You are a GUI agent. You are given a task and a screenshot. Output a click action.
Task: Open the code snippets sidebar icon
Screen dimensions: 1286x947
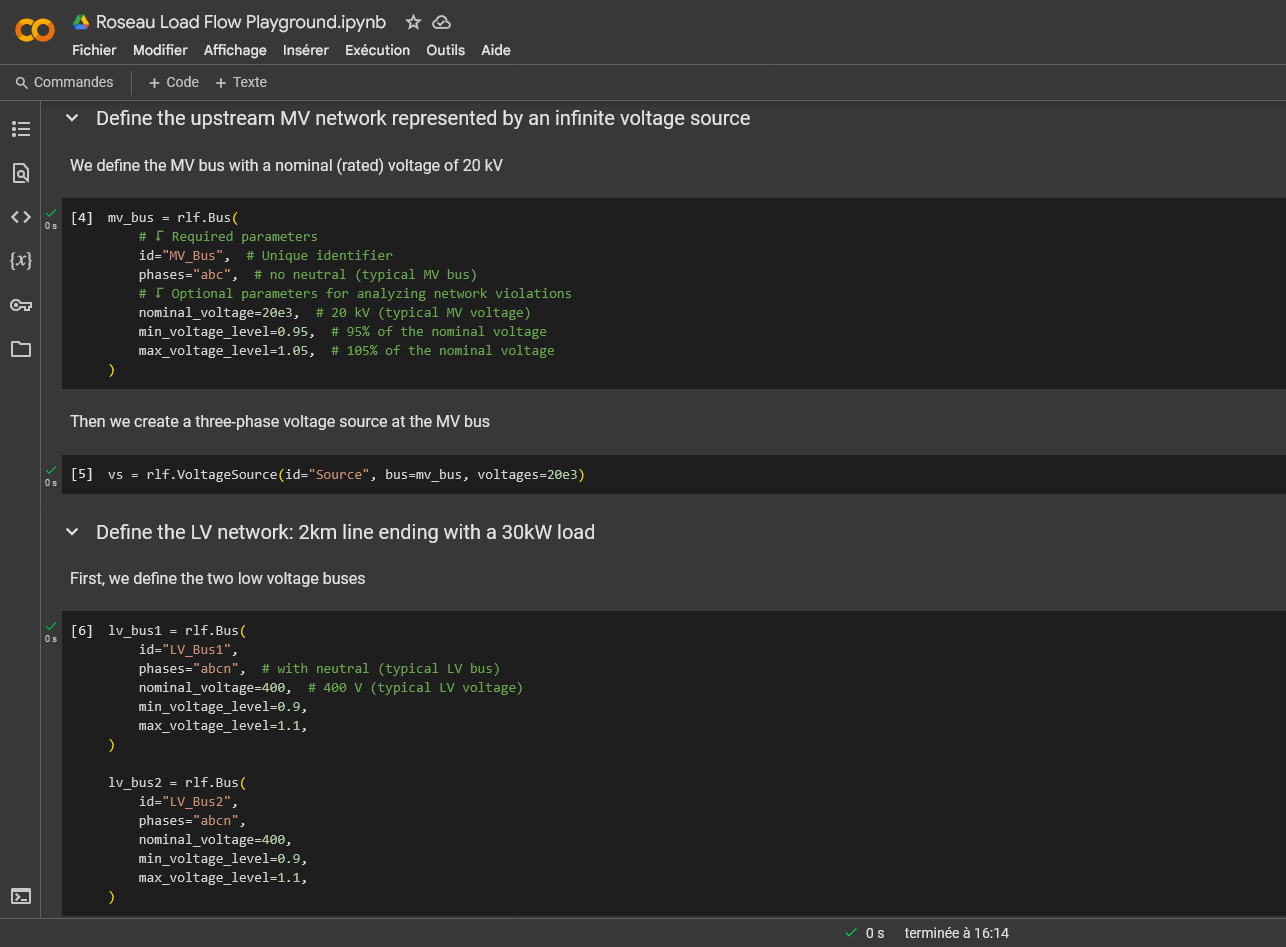pos(21,217)
